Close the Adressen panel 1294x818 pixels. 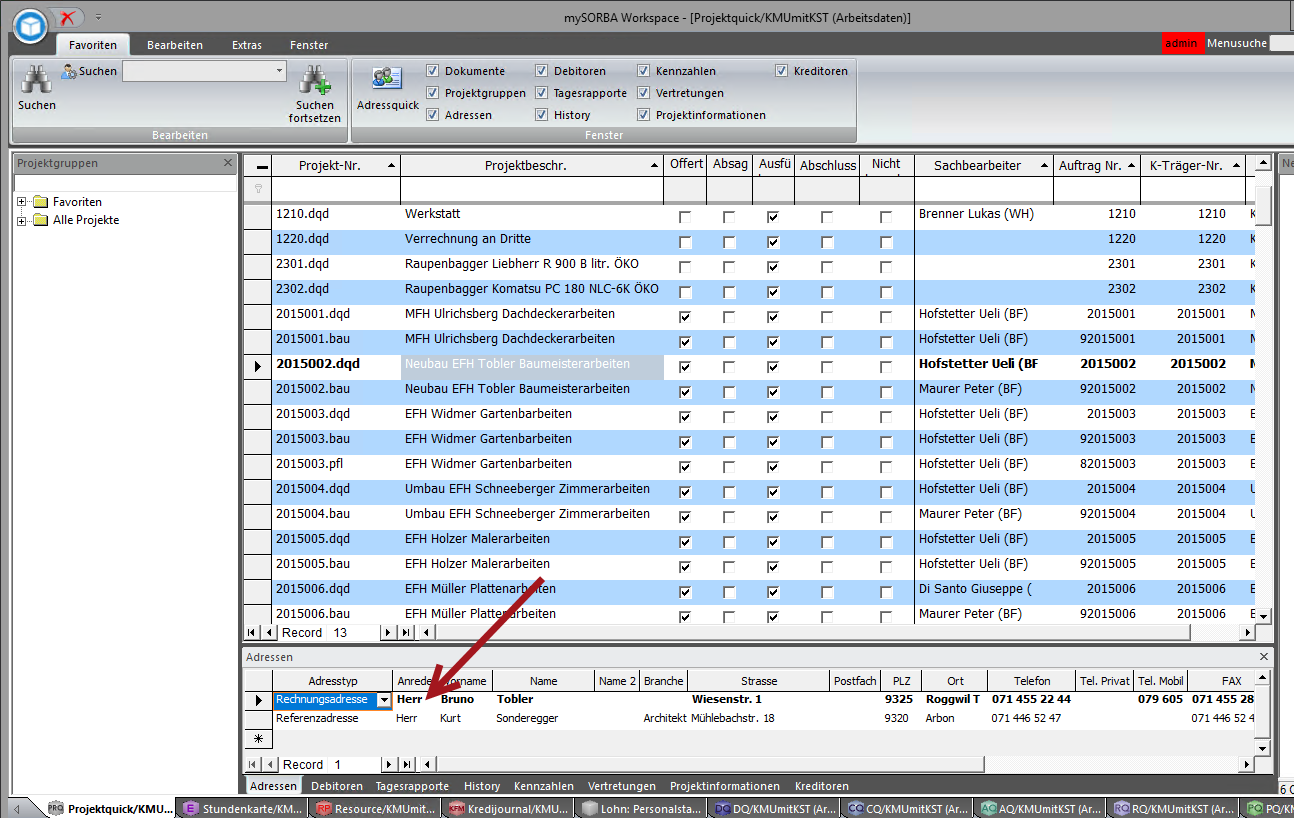[1264, 657]
